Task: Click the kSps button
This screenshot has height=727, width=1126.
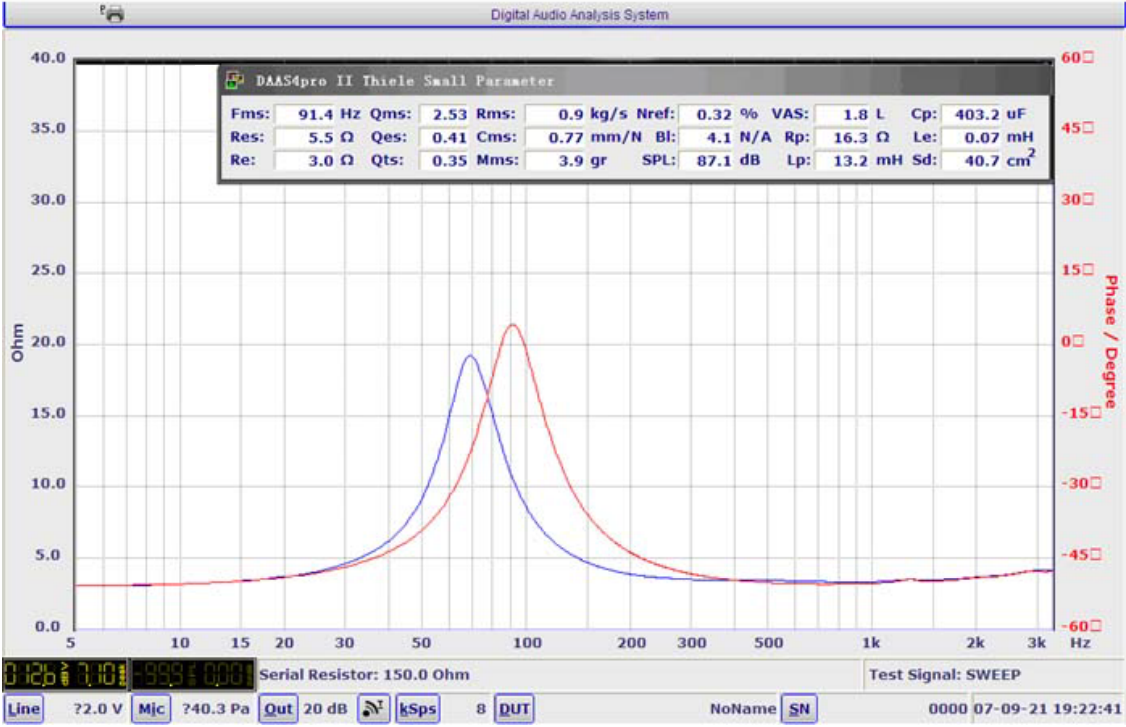Action: coord(417,709)
